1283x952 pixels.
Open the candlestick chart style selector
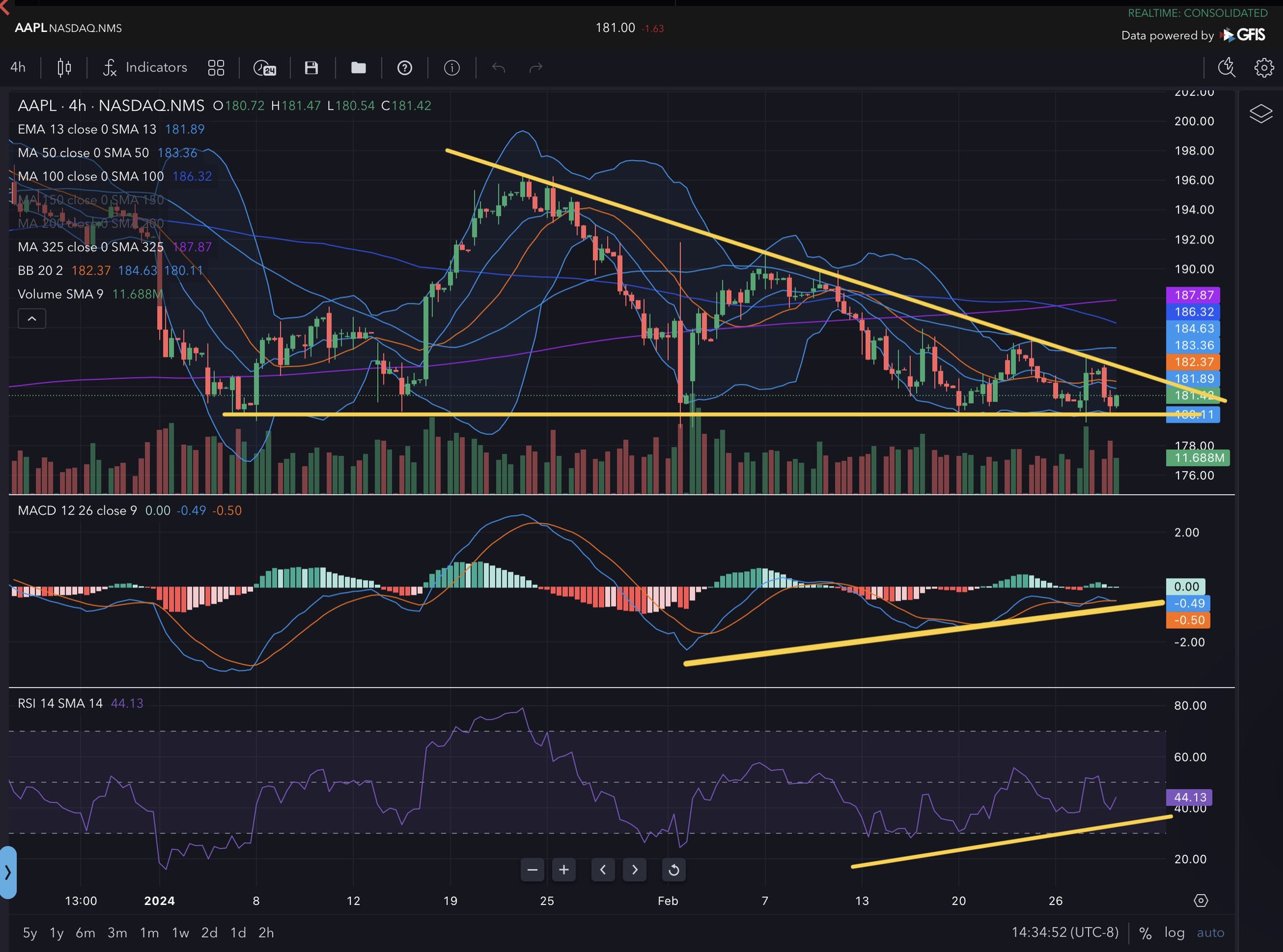point(64,68)
